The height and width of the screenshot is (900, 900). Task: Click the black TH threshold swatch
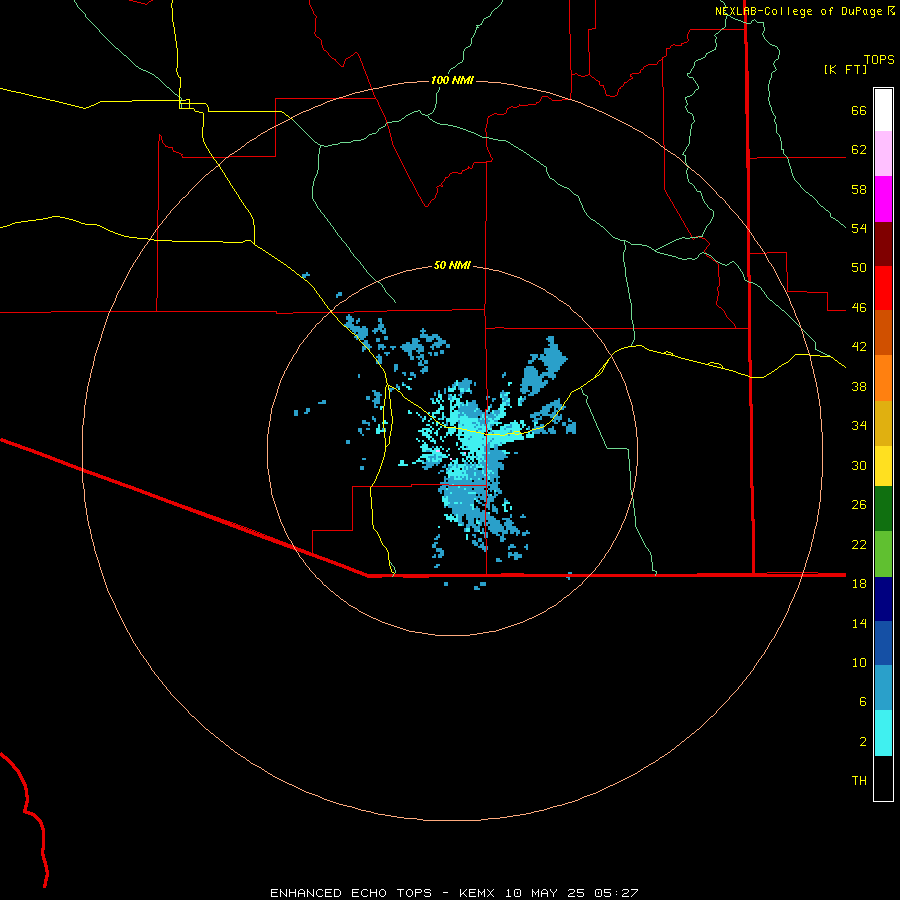tap(883, 778)
